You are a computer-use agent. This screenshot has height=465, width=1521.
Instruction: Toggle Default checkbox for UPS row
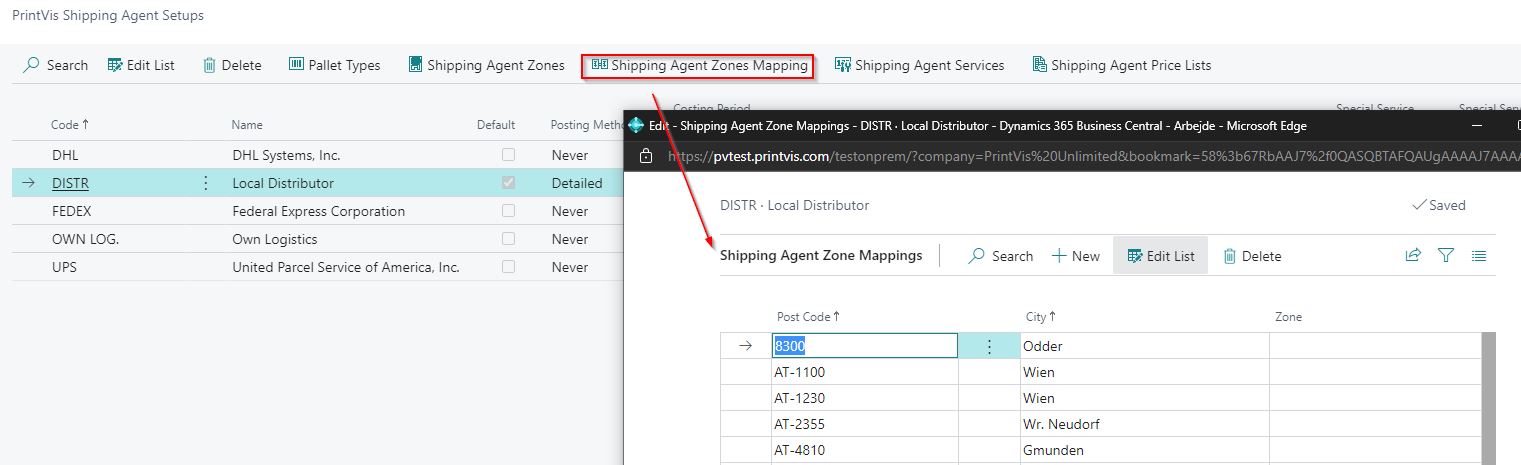(509, 267)
